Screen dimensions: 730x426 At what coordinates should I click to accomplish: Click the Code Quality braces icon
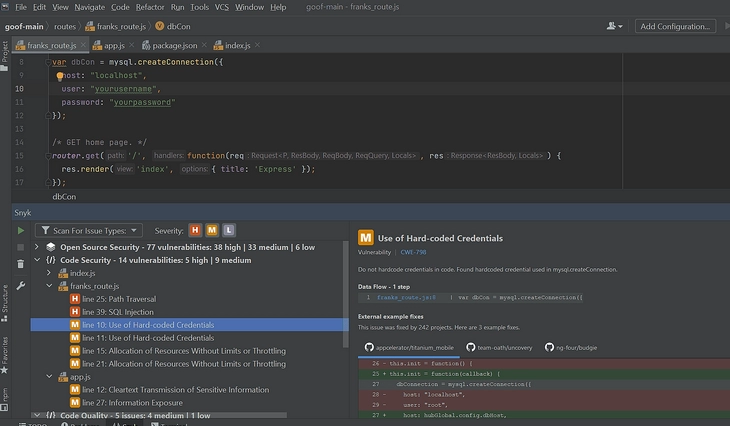coord(51,415)
